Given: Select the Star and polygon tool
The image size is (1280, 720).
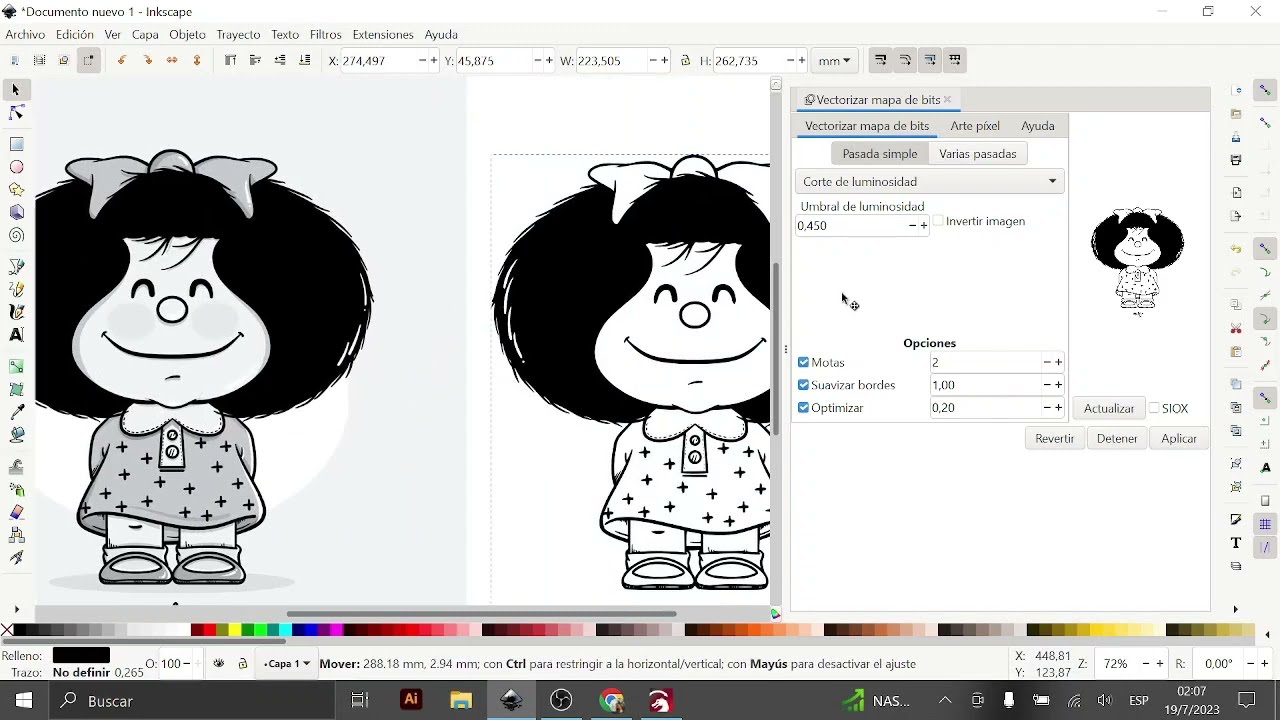Looking at the screenshot, I should 16,190.
